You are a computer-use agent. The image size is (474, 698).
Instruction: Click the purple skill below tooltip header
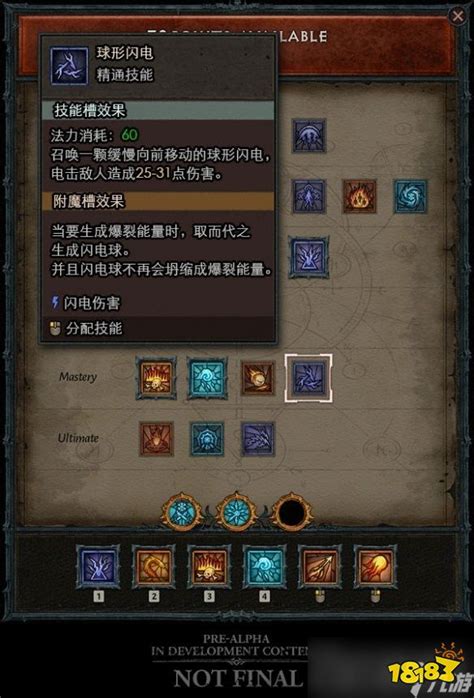click(x=309, y=135)
